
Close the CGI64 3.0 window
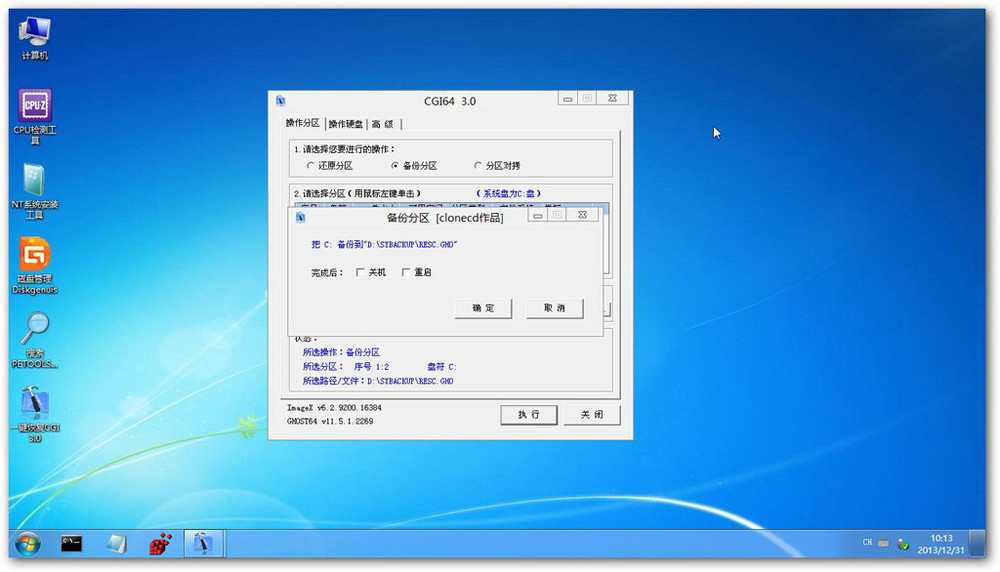tap(612, 98)
